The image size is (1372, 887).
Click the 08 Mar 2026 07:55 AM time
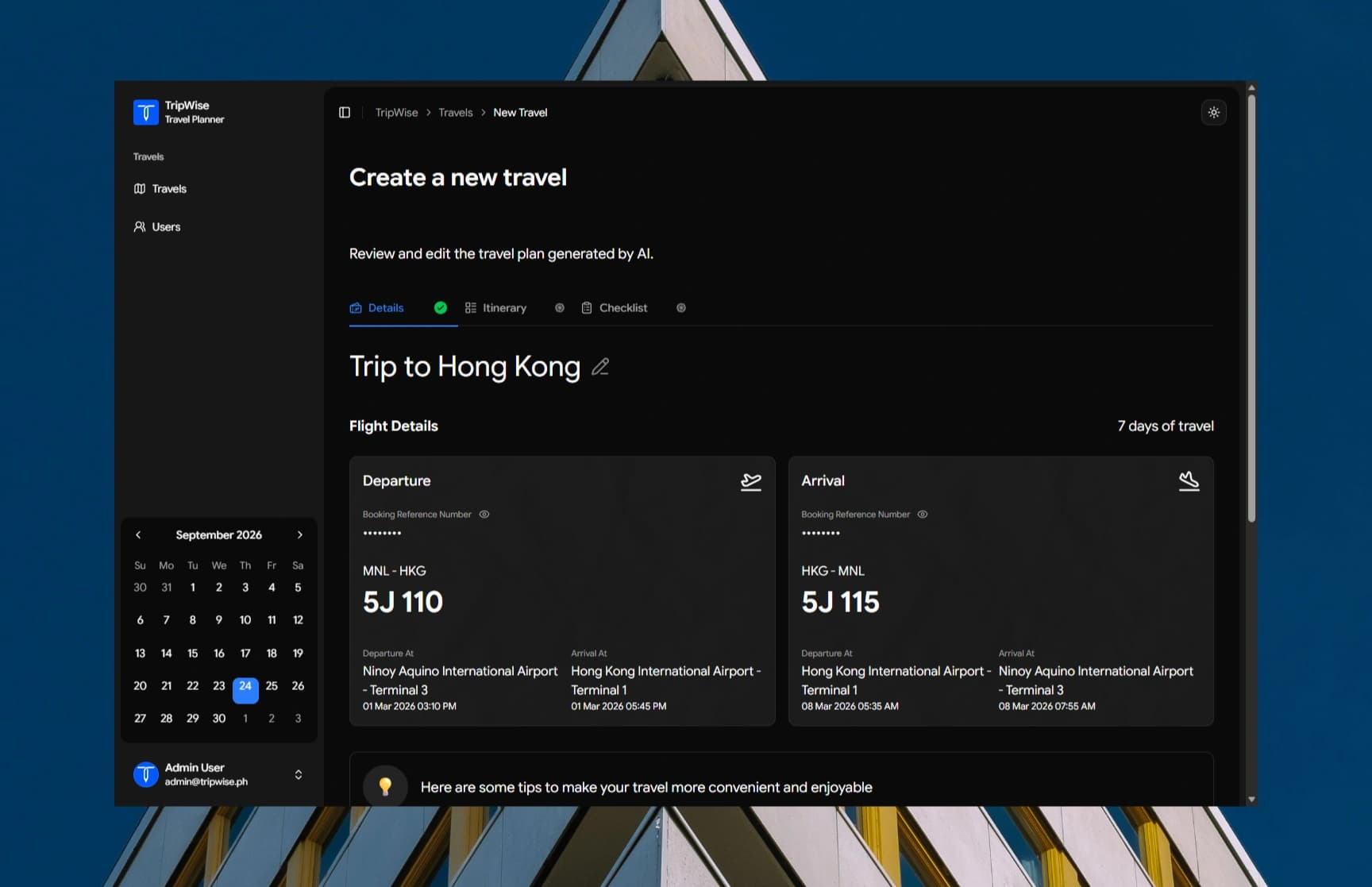(1046, 706)
